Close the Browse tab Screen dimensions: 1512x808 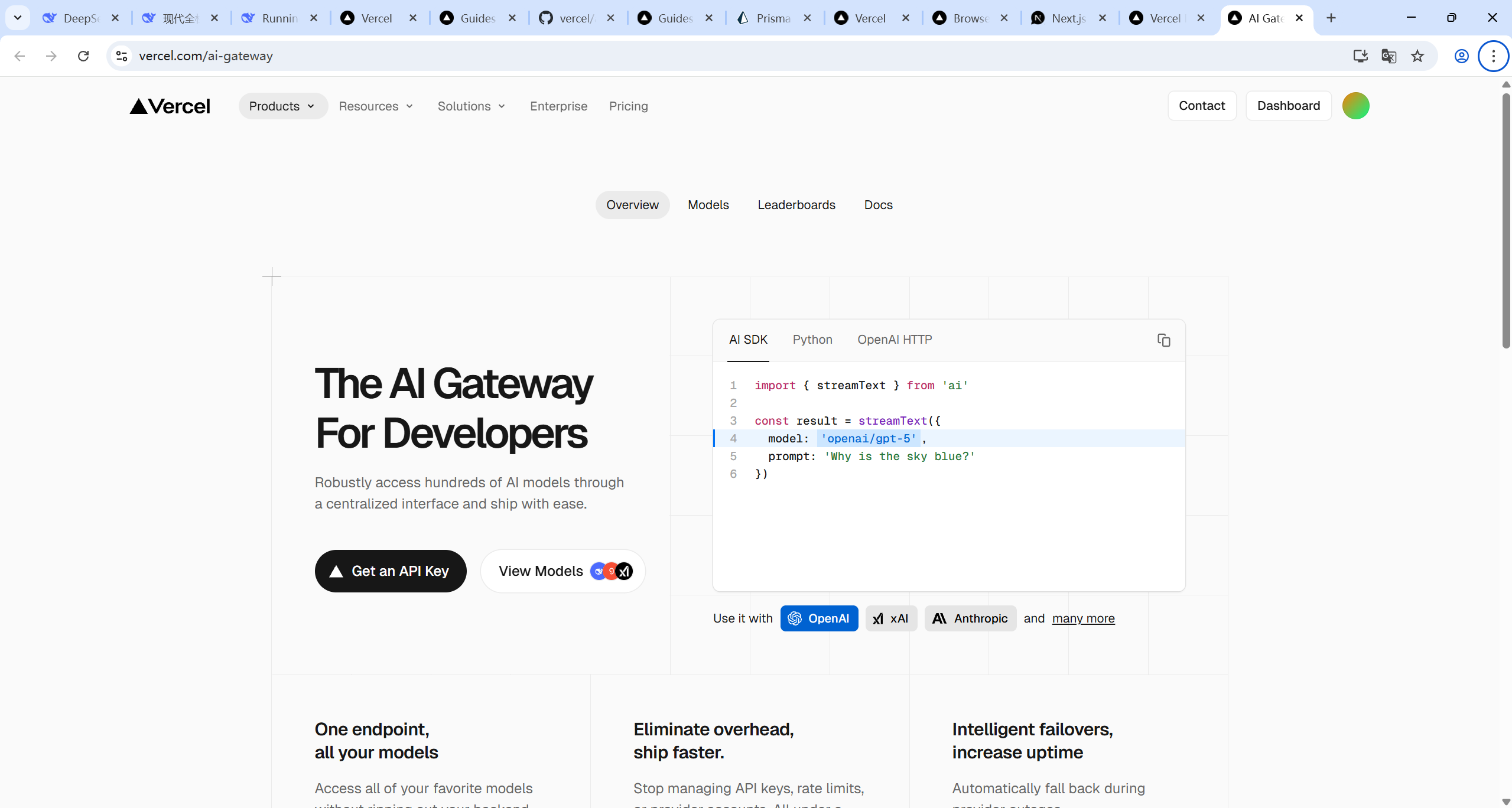[x=1004, y=18]
